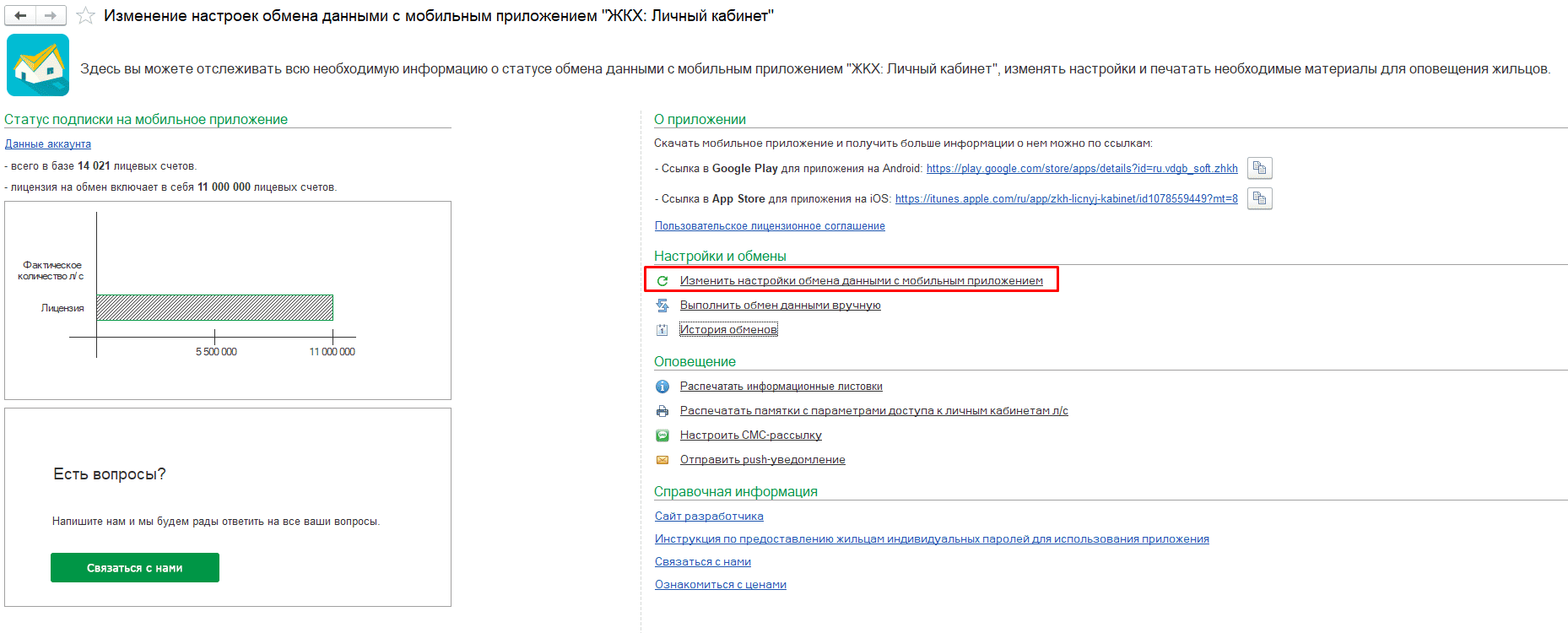The image size is (1568, 633).
Task: Click the hatched license bar in chart
Action: [x=214, y=307]
